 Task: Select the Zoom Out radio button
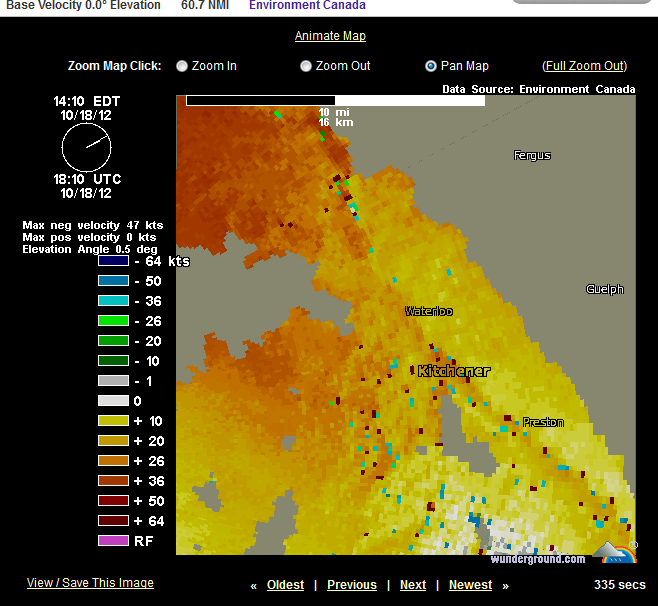click(x=306, y=66)
